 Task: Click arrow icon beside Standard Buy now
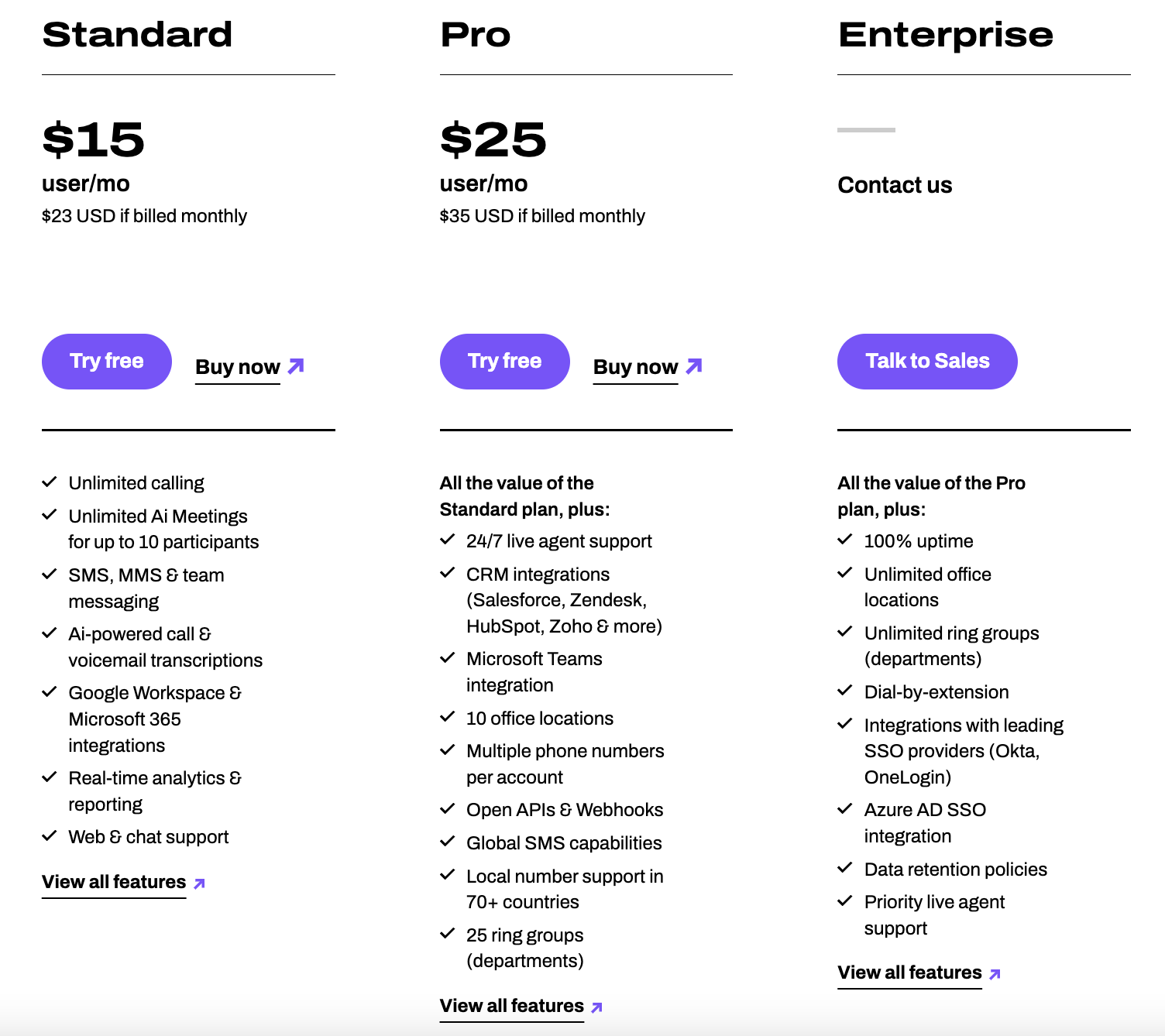(296, 365)
